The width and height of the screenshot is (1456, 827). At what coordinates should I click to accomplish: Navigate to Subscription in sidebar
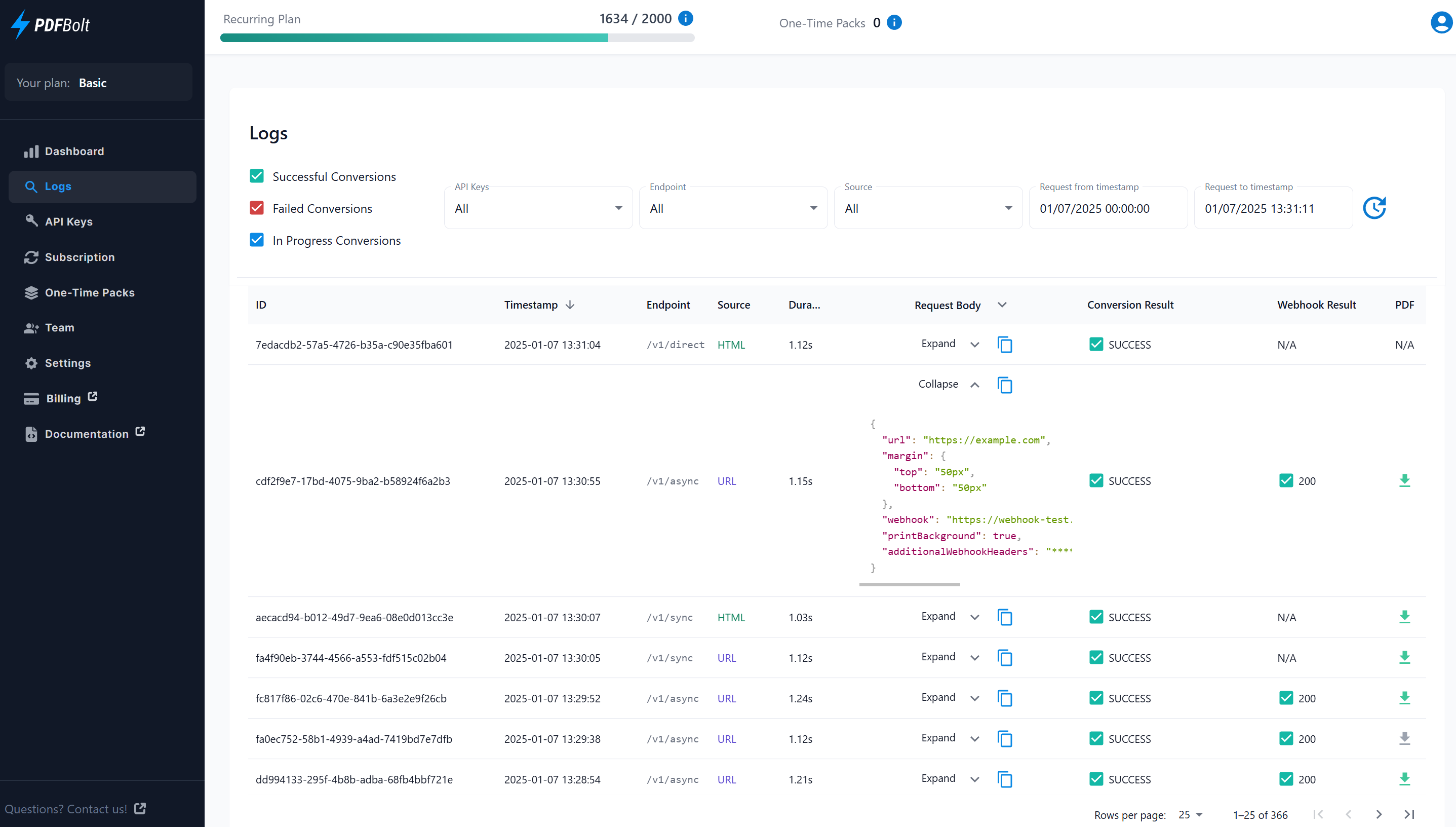click(x=80, y=257)
